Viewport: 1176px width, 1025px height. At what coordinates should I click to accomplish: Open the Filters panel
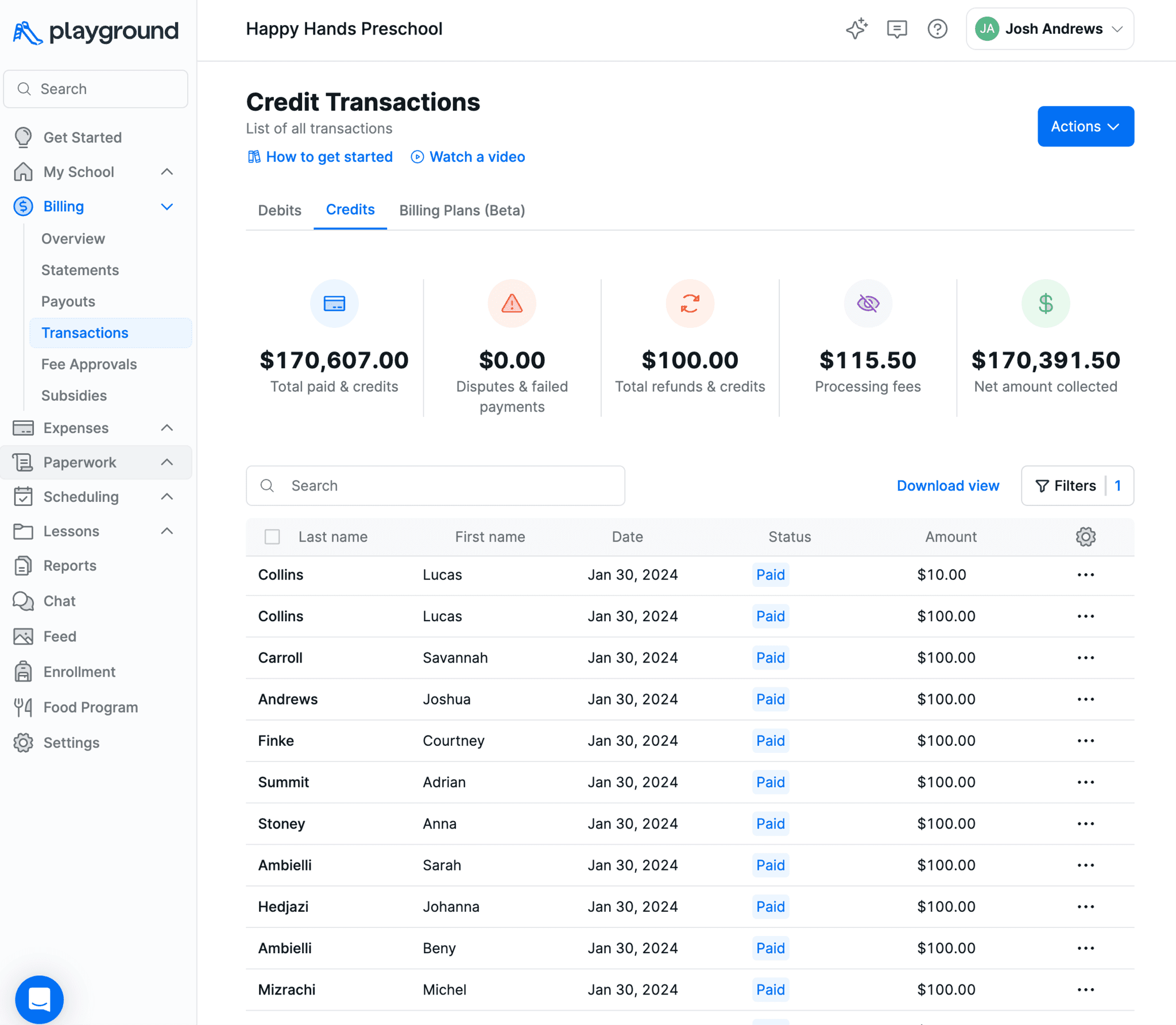1077,486
